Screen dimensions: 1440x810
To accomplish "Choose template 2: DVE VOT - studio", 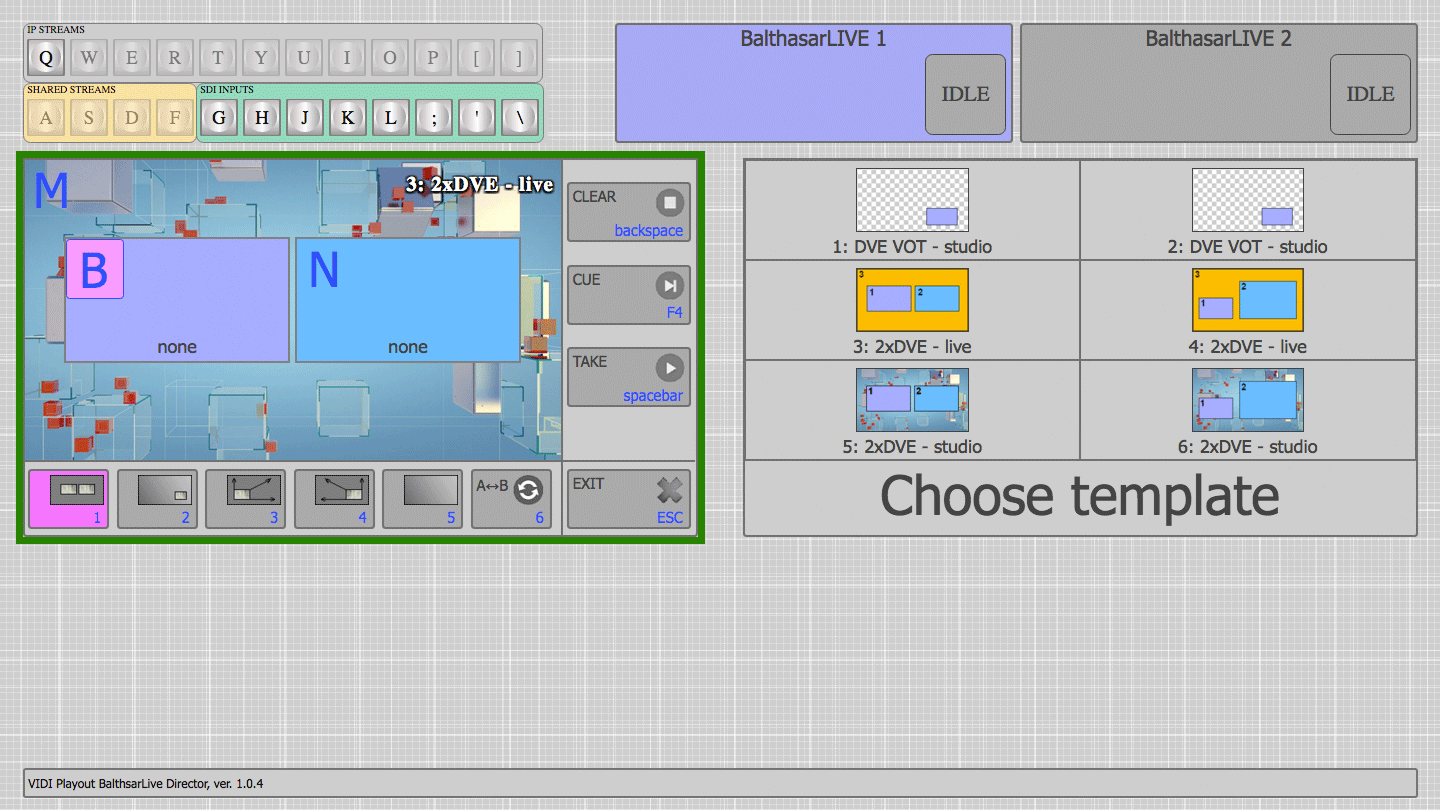I will (1248, 210).
